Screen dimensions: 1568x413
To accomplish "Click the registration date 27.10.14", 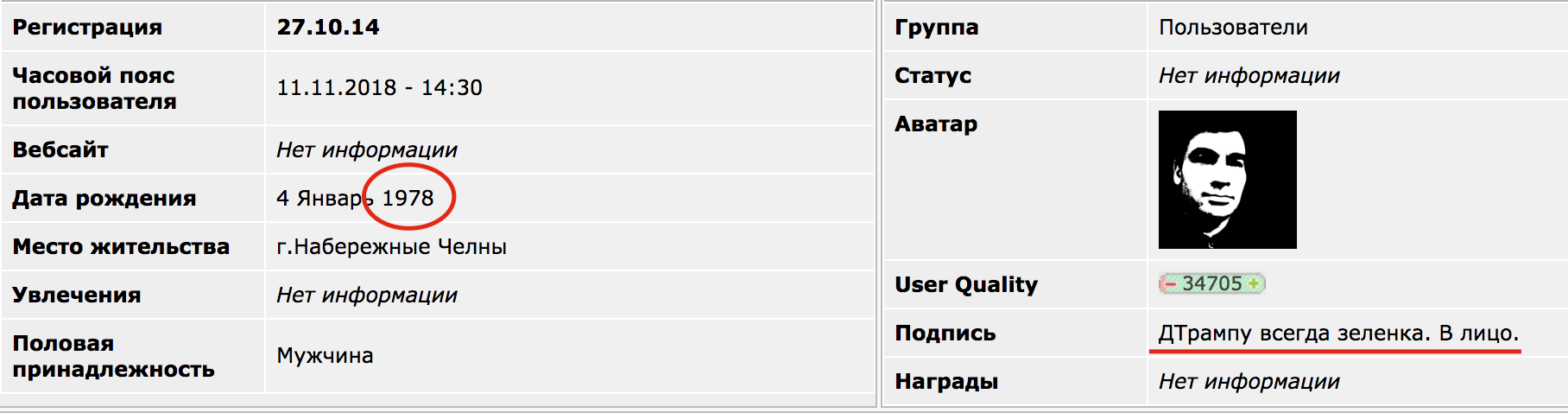I will click(328, 27).
